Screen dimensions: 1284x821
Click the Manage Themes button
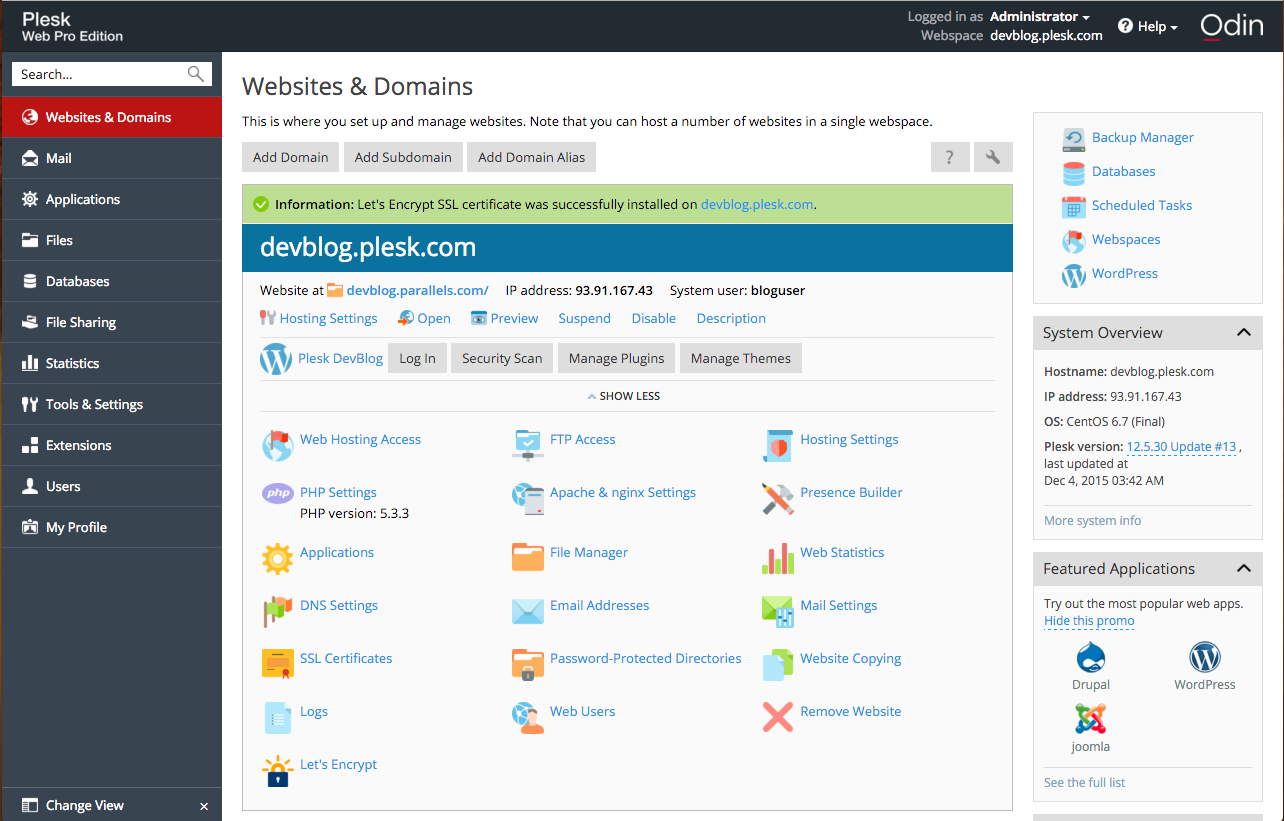pyautogui.click(x=741, y=358)
